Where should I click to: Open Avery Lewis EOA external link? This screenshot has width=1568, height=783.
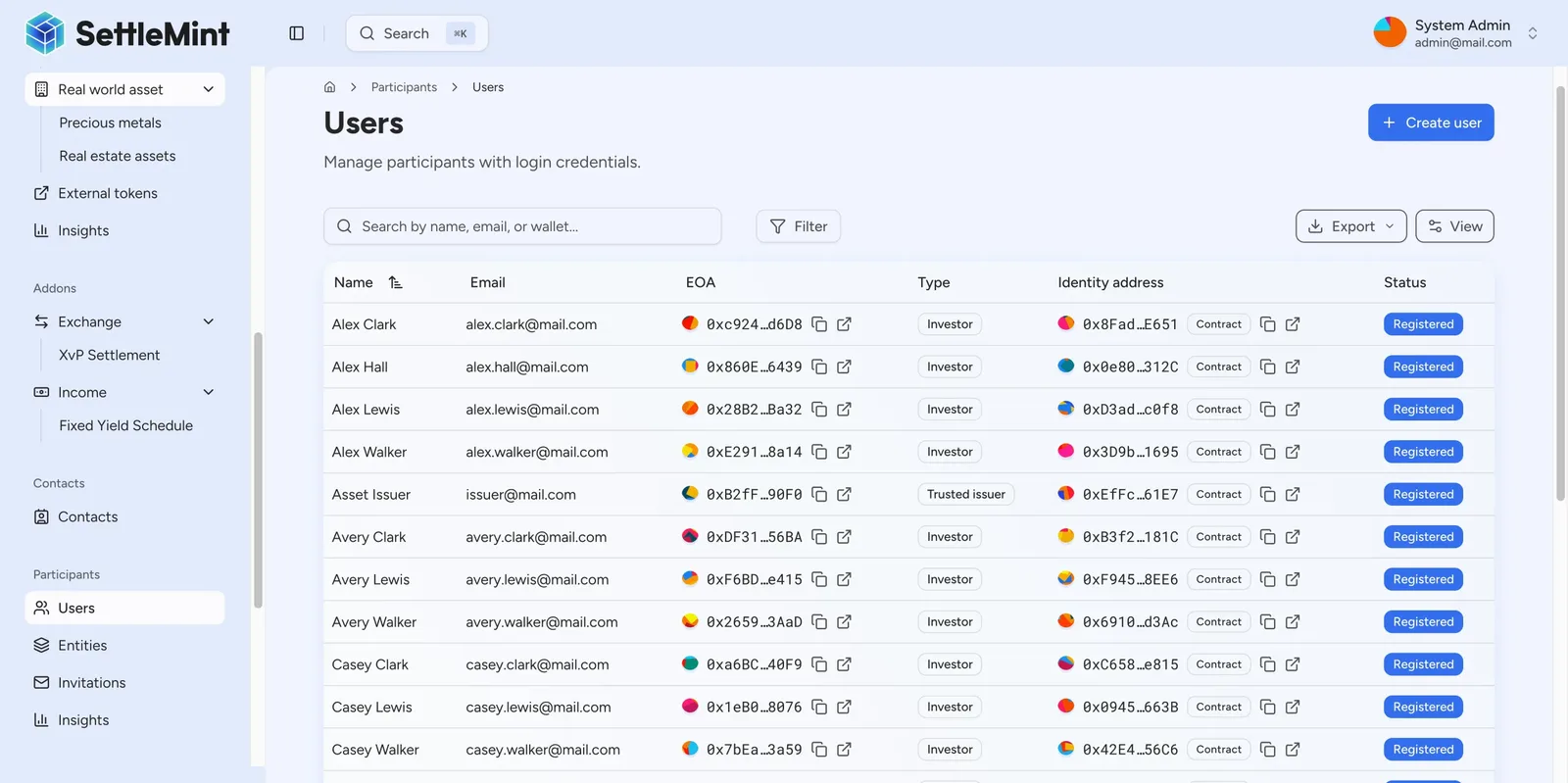click(x=844, y=579)
